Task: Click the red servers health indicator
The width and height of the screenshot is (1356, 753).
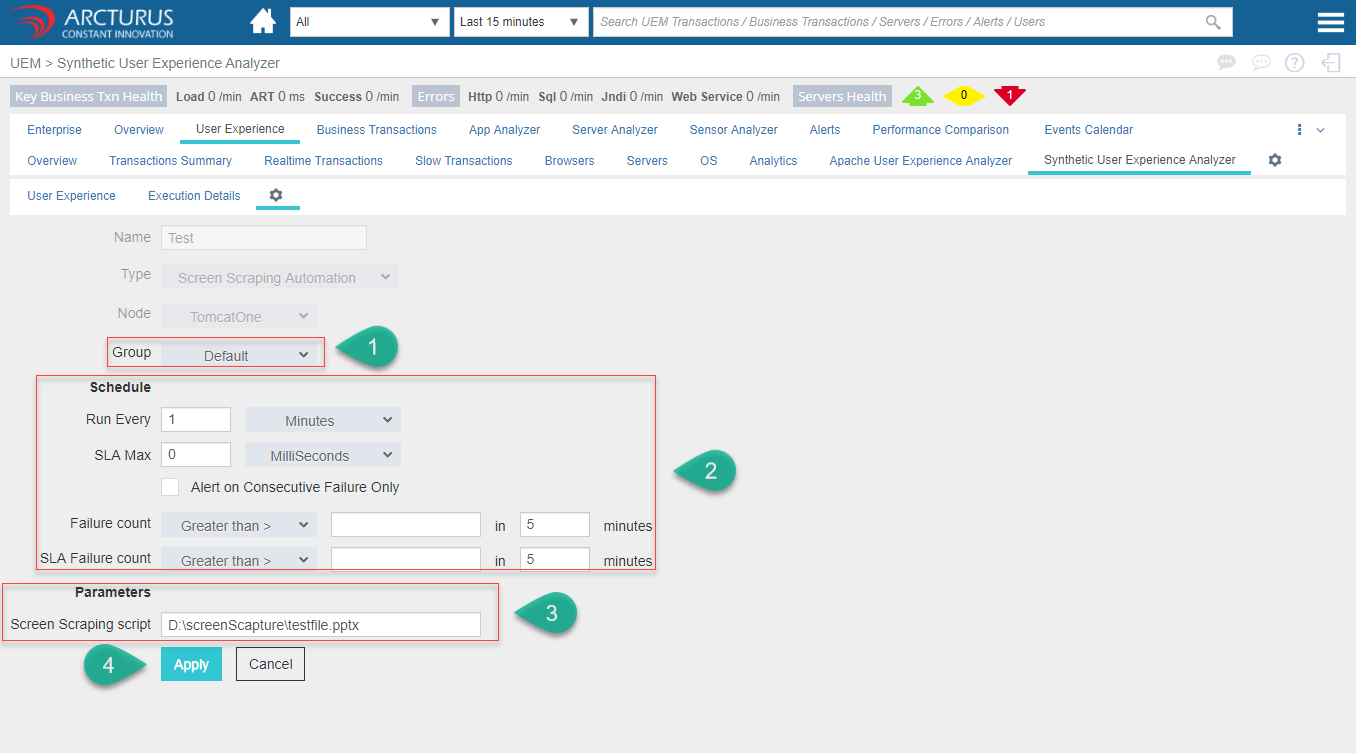Action: point(1009,96)
